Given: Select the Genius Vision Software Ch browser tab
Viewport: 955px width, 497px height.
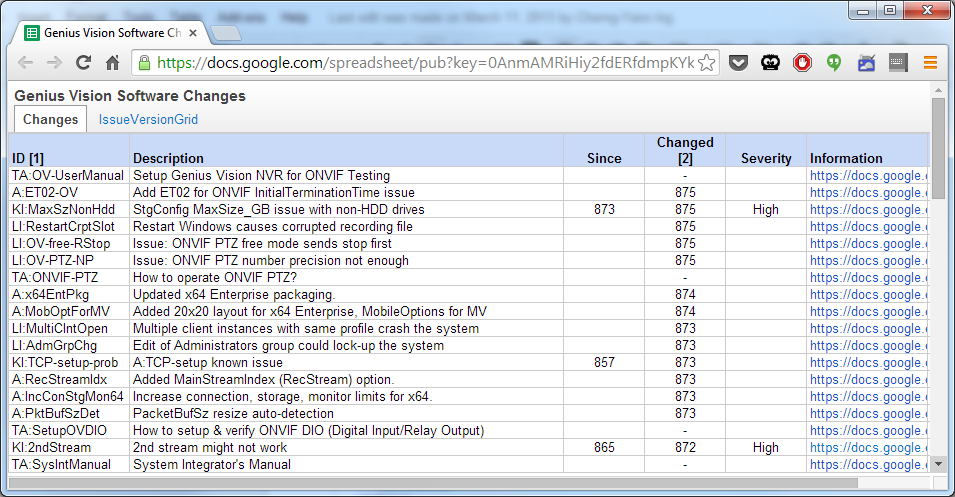Looking at the screenshot, I should tap(110, 33).
